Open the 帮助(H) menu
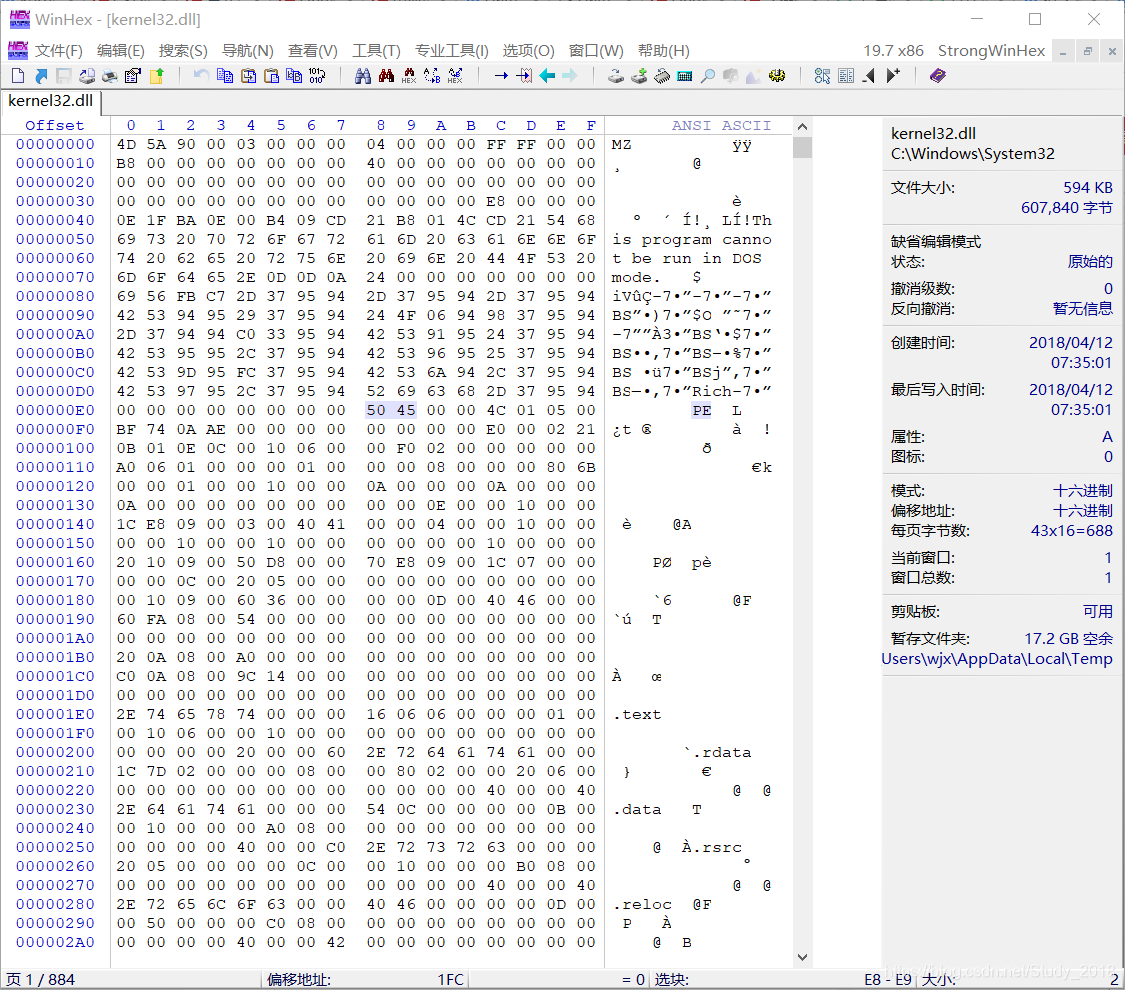 [x=664, y=50]
